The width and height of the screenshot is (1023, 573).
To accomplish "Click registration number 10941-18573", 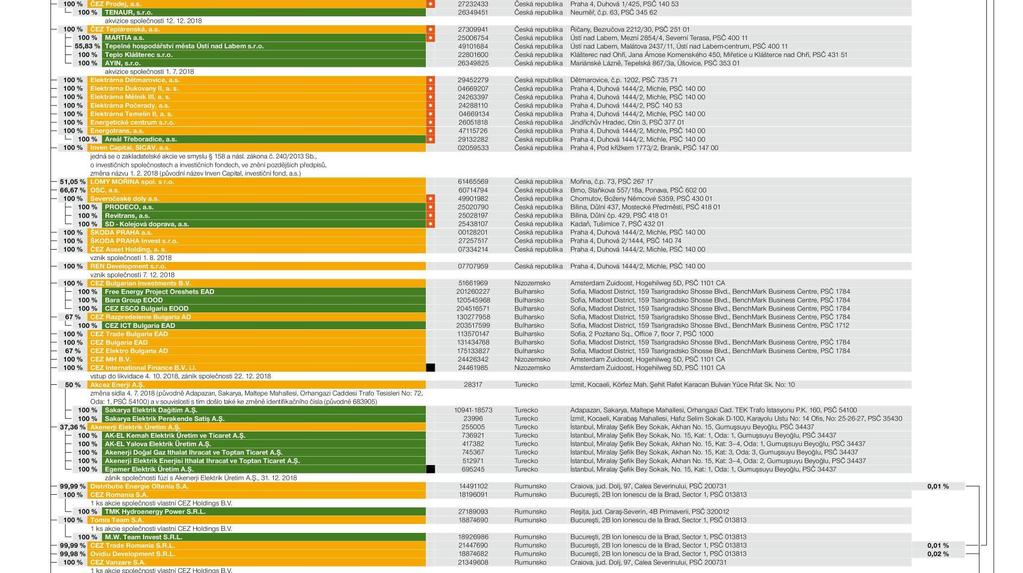I will pos(473,410).
